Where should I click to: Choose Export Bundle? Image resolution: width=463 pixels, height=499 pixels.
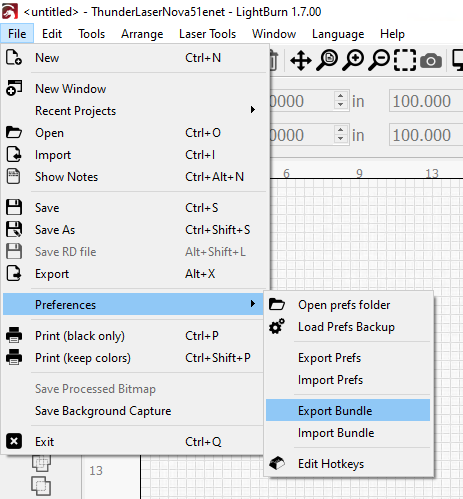tap(348, 410)
